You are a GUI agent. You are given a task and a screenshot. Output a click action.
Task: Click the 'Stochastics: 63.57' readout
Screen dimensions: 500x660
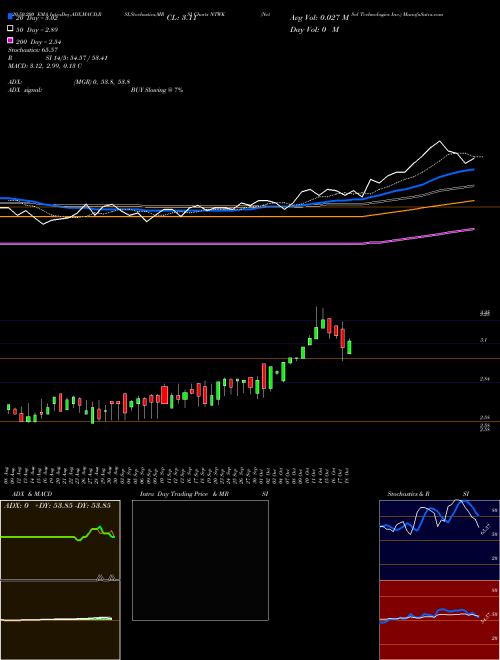33,50
